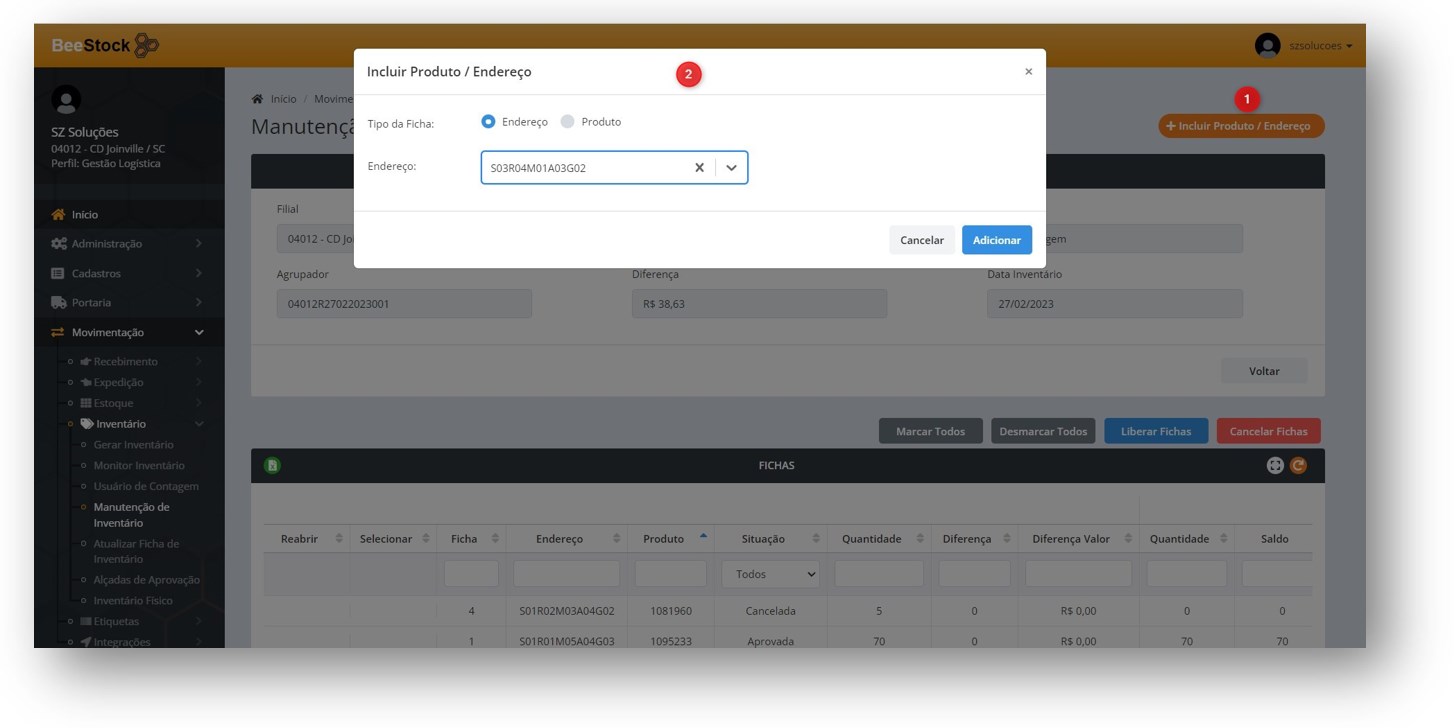Click the Ficha column filter field
The height and width of the screenshot is (728, 1455).
[x=471, y=574]
